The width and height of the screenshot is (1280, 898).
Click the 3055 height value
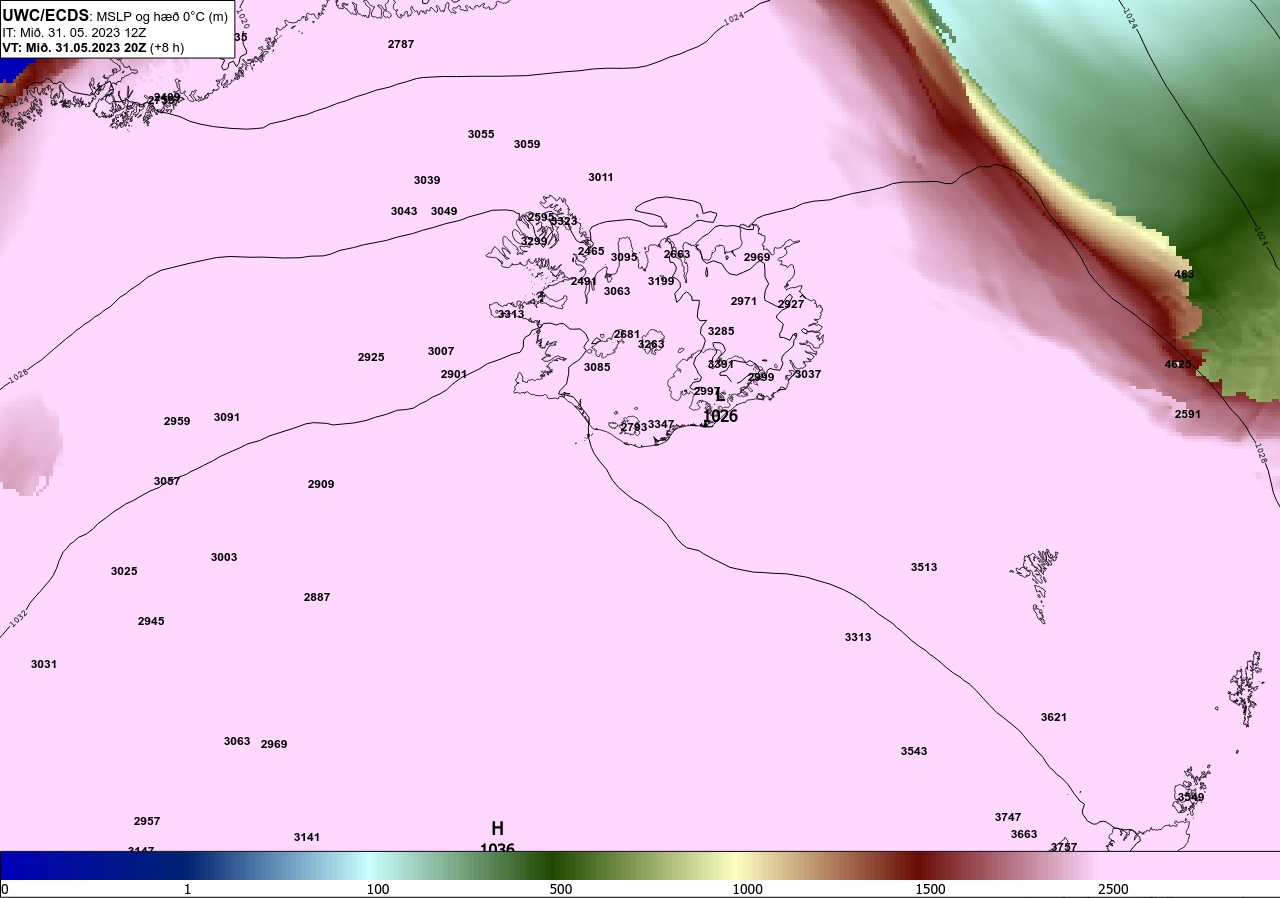click(x=481, y=134)
